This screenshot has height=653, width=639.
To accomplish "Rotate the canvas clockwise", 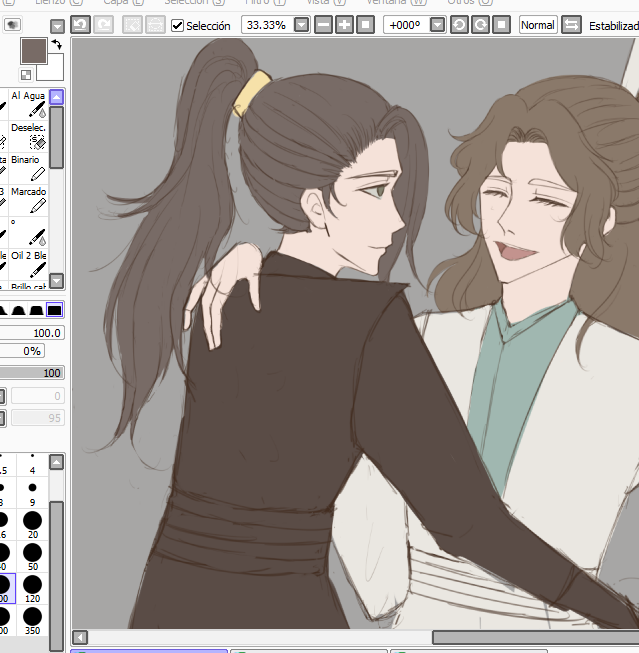I will pyautogui.click(x=480, y=25).
